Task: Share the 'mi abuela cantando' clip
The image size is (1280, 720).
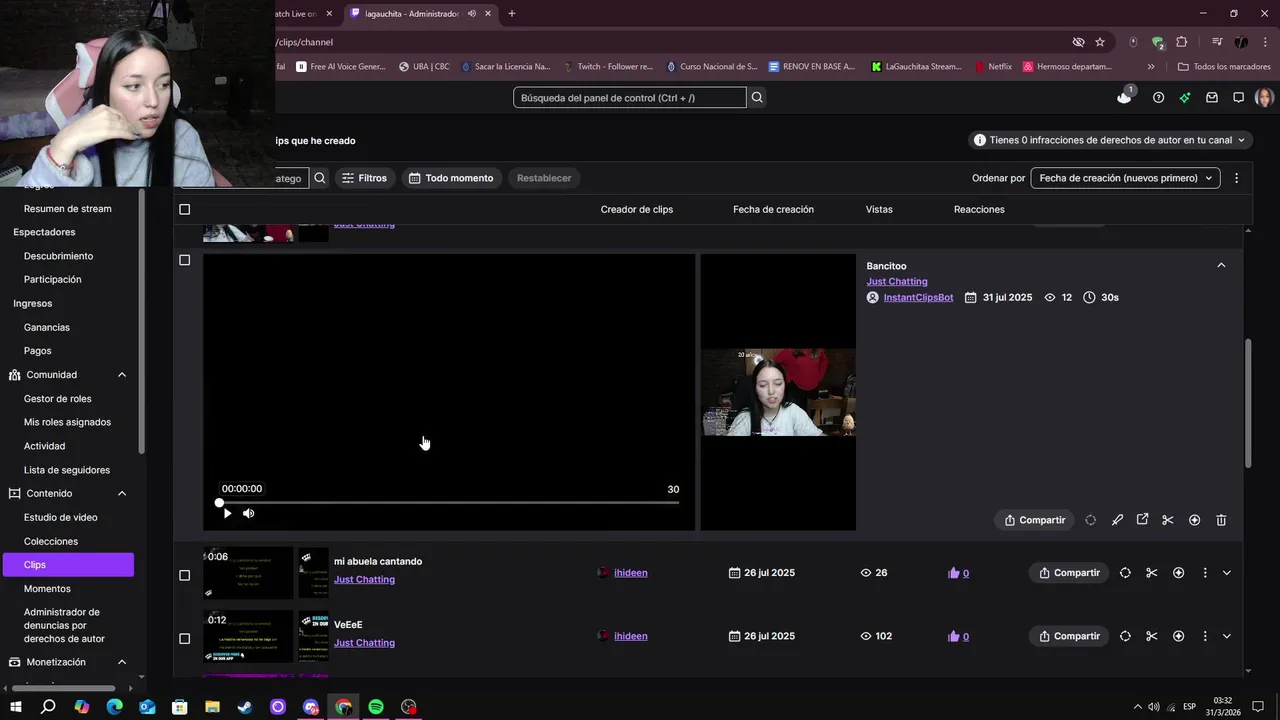Action: [x=1068, y=573]
